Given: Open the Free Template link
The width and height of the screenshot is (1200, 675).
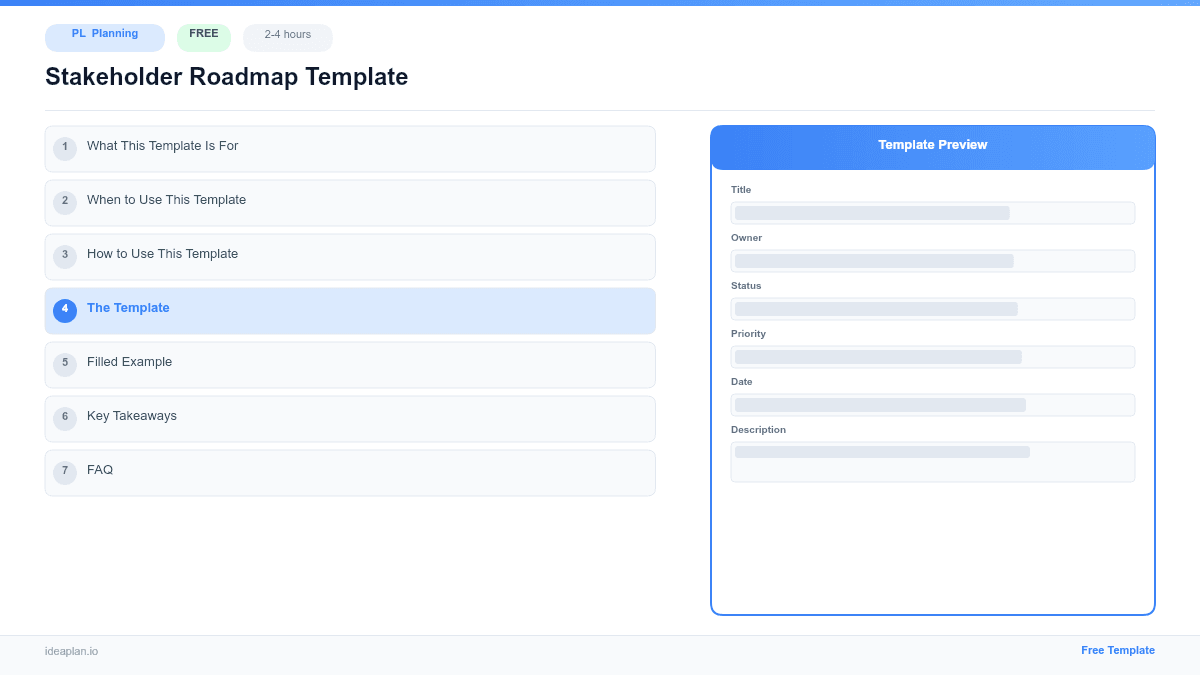Looking at the screenshot, I should tap(1118, 650).
